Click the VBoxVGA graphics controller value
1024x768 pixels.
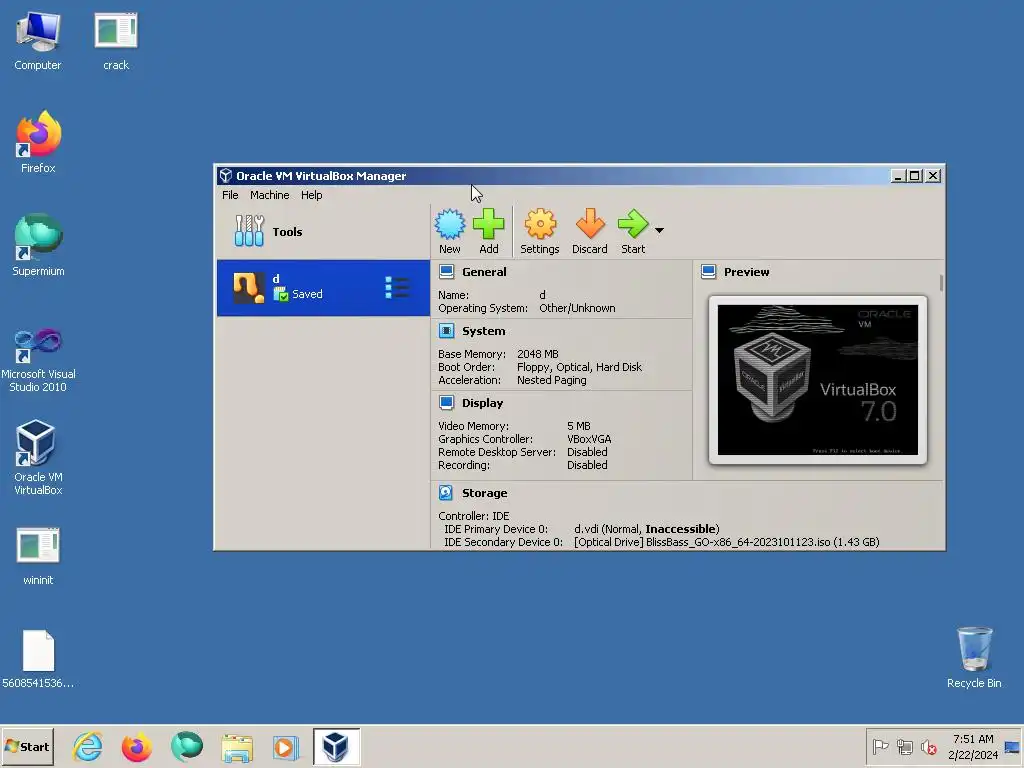(x=589, y=439)
